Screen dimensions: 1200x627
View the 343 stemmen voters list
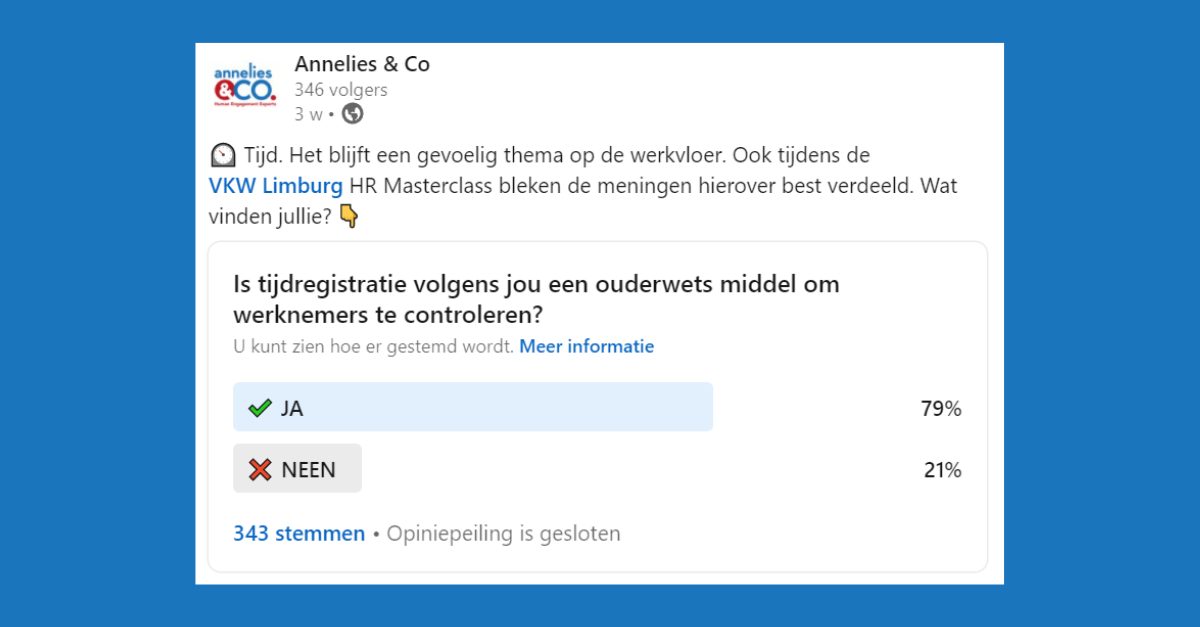pyautogui.click(x=299, y=534)
